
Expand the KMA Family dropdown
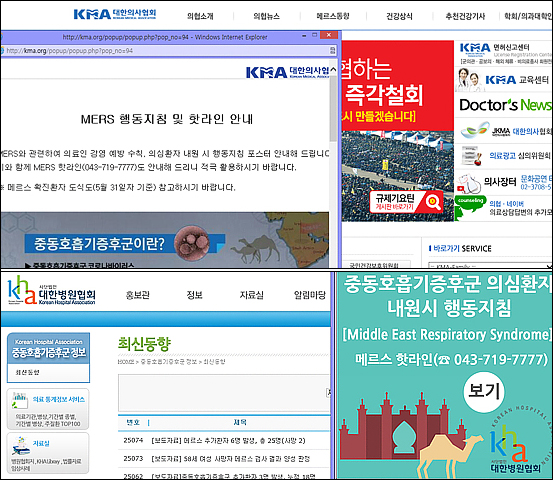tap(490, 266)
